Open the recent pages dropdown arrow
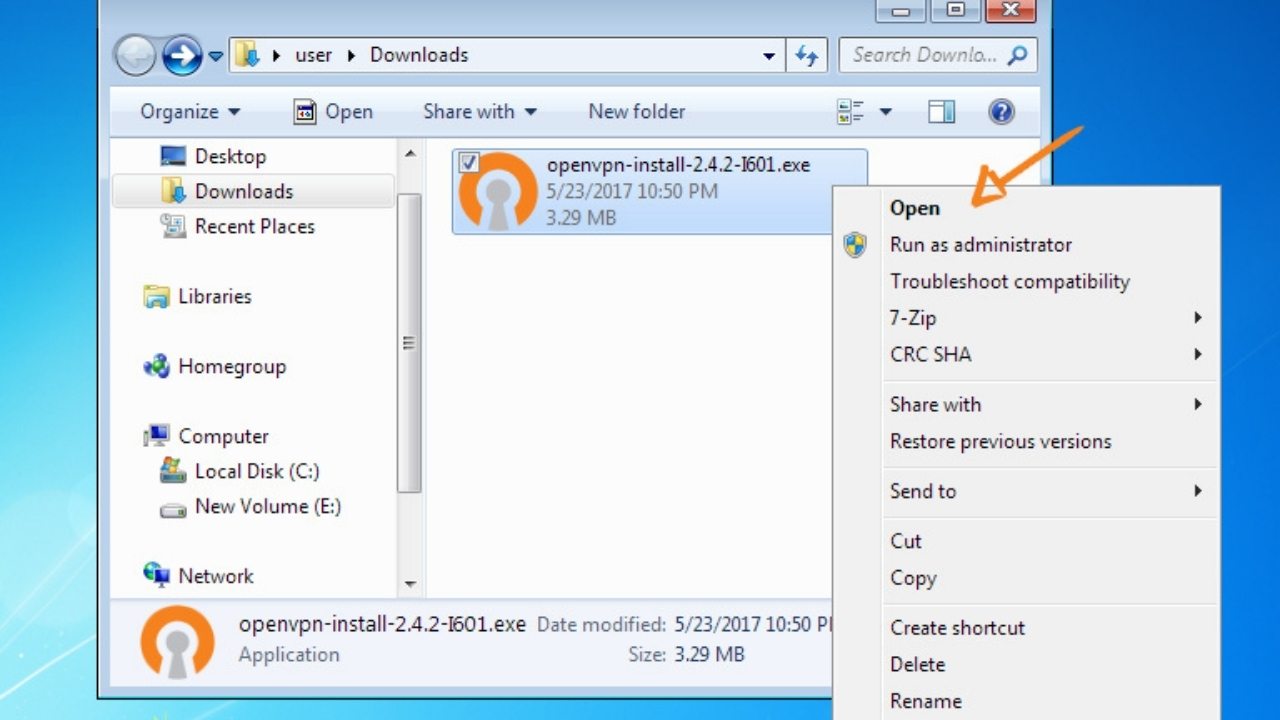Image resolution: width=1280 pixels, height=720 pixels. (x=216, y=57)
